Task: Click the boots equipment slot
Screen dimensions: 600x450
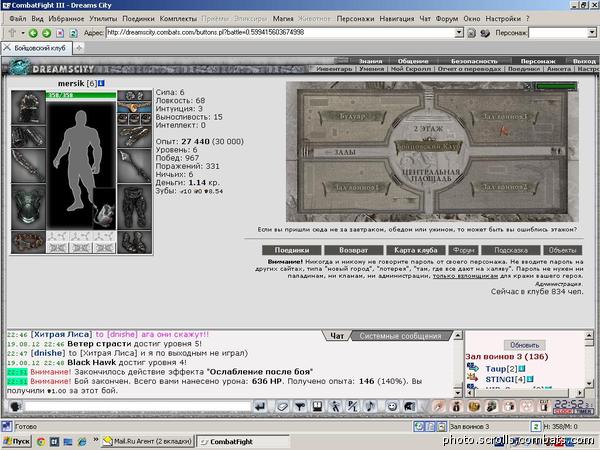Action: coord(134,242)
